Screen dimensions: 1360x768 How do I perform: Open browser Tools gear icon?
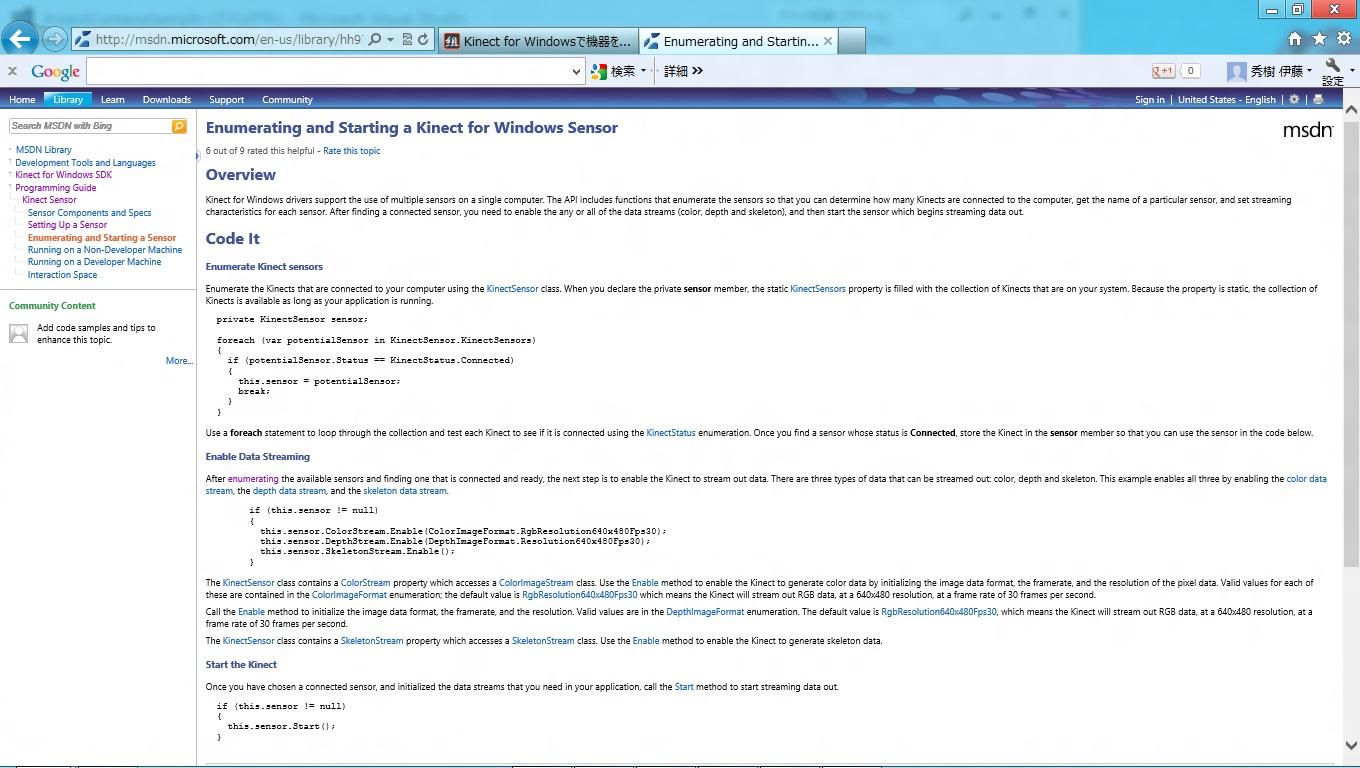1343,39
